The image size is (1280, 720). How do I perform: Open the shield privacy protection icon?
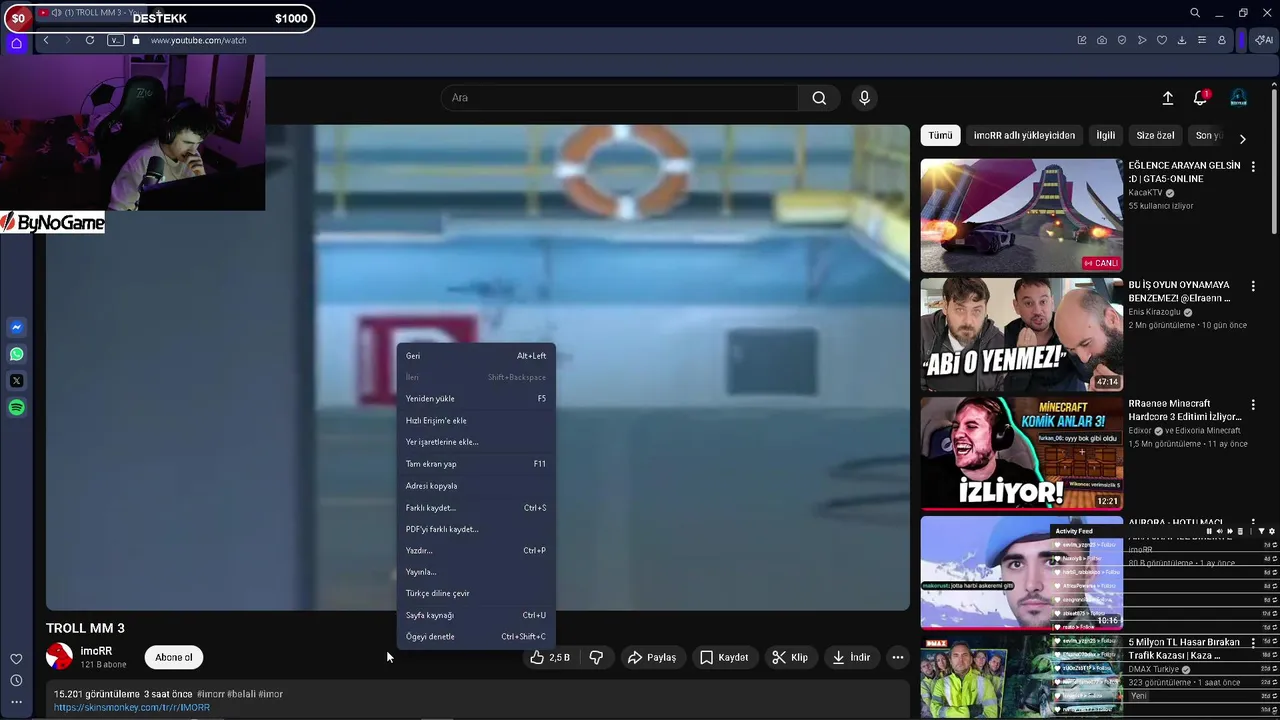1122,40
